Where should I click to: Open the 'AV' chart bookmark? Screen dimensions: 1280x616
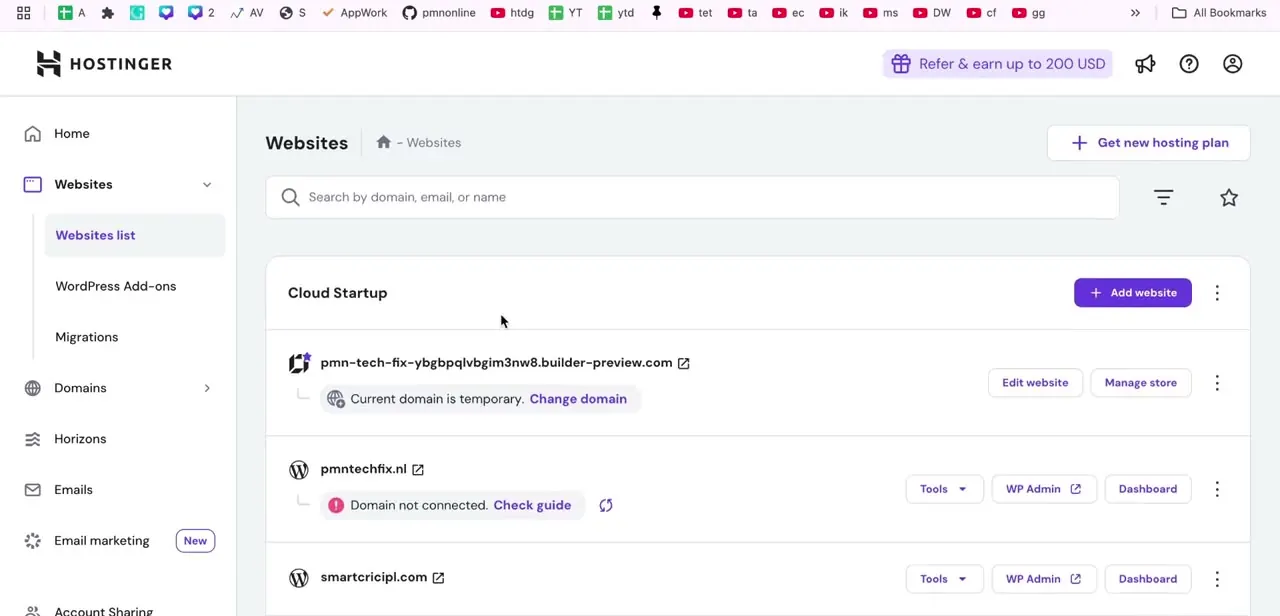coord(246,13)
